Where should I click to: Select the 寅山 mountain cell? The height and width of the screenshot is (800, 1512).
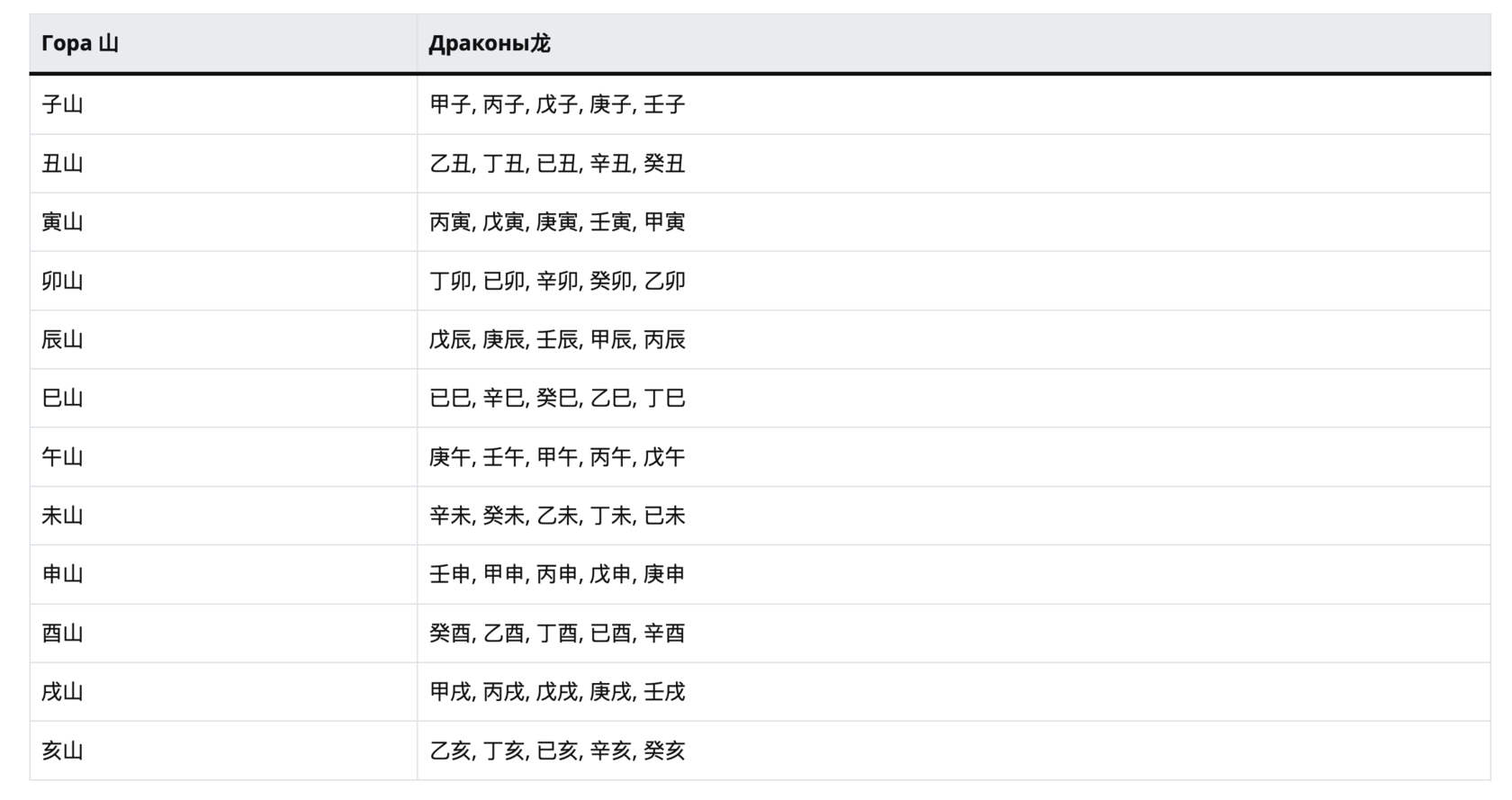click(x=62, y=222)
